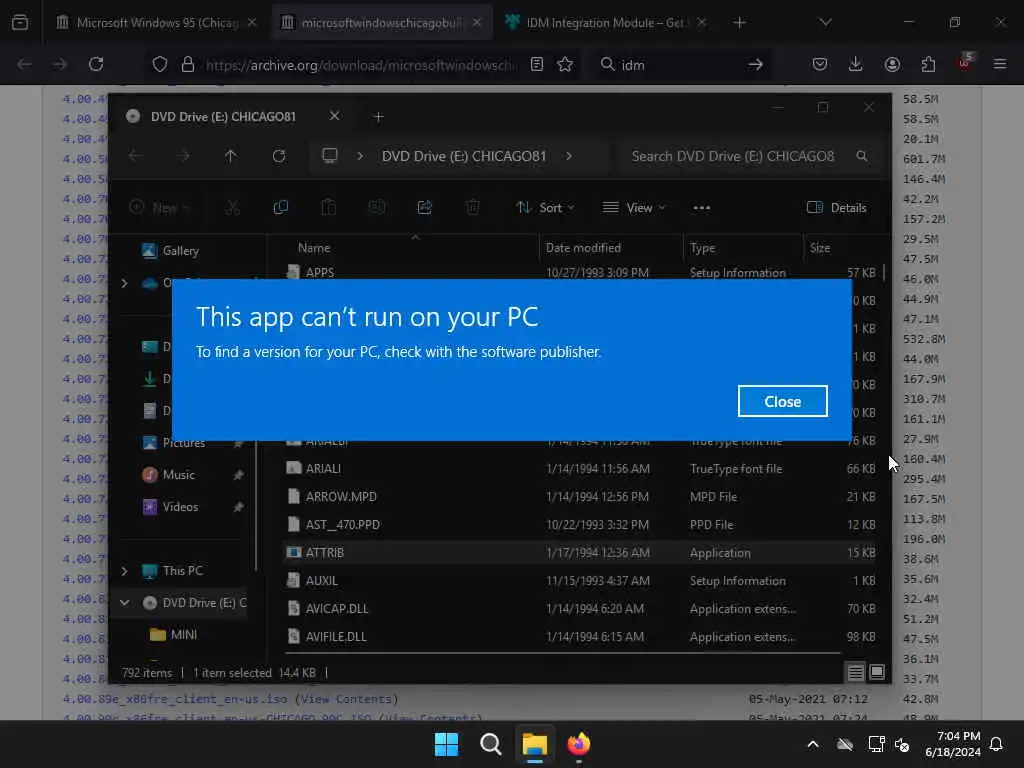1024x768 pixels.
Task: Switch to details list view icon in status bar
Action: coord(856,672)
